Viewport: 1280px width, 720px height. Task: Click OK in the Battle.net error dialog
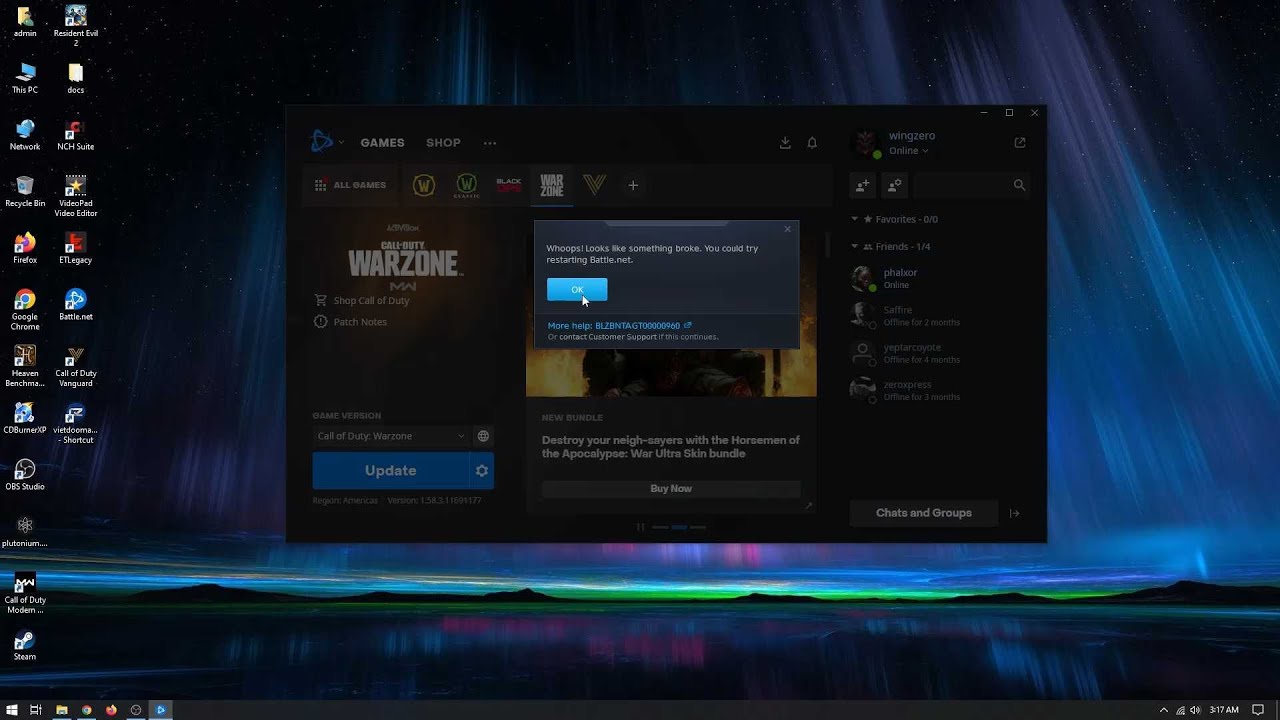tap(577, 290)
